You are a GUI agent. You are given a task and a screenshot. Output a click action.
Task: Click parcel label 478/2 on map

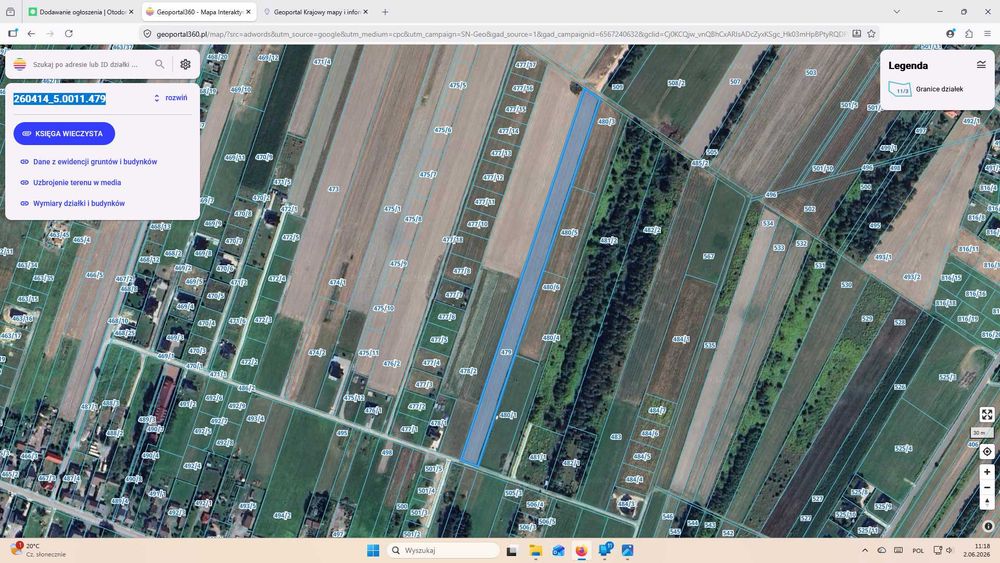(467, 370)
